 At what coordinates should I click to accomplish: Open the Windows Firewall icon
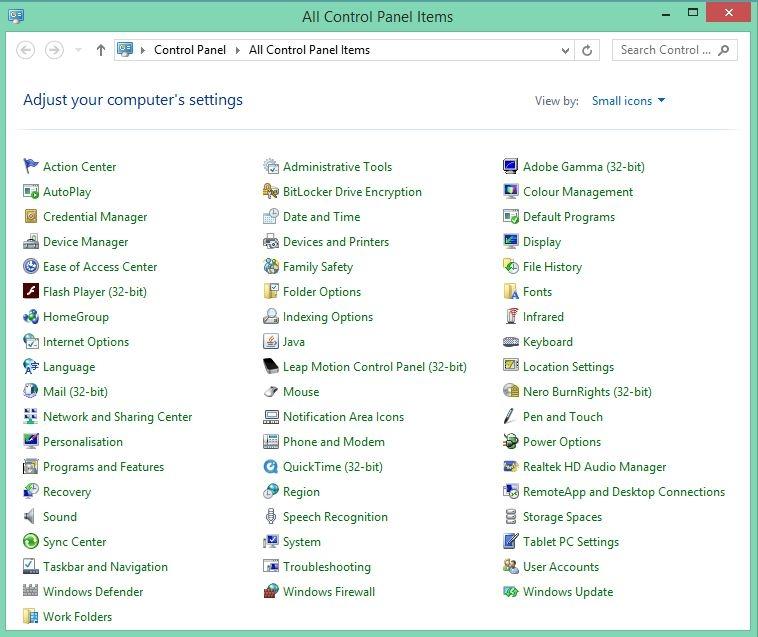271,591
